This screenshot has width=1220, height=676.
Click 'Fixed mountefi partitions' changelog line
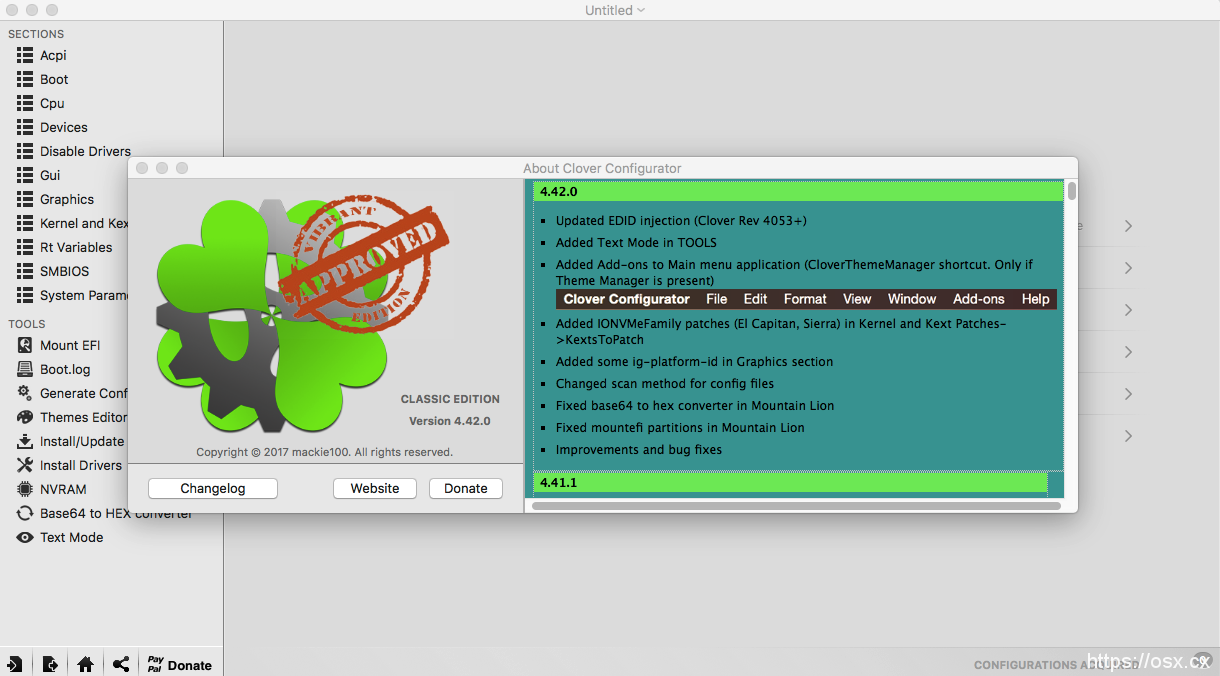click(680, 427)
